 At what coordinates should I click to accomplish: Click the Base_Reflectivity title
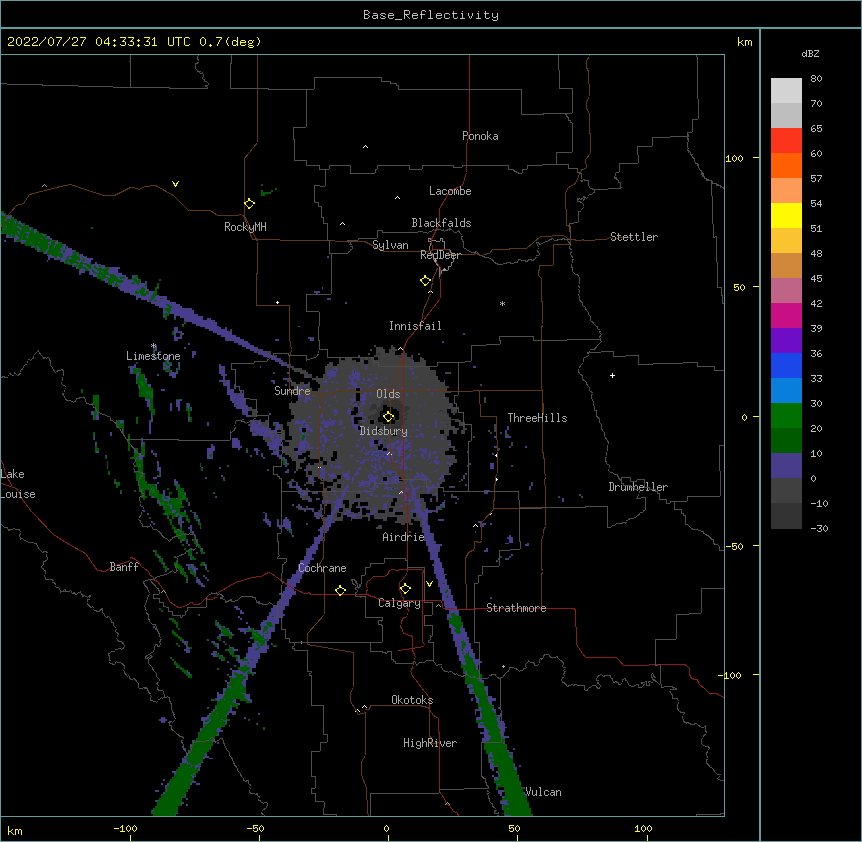tap(431, 15)
